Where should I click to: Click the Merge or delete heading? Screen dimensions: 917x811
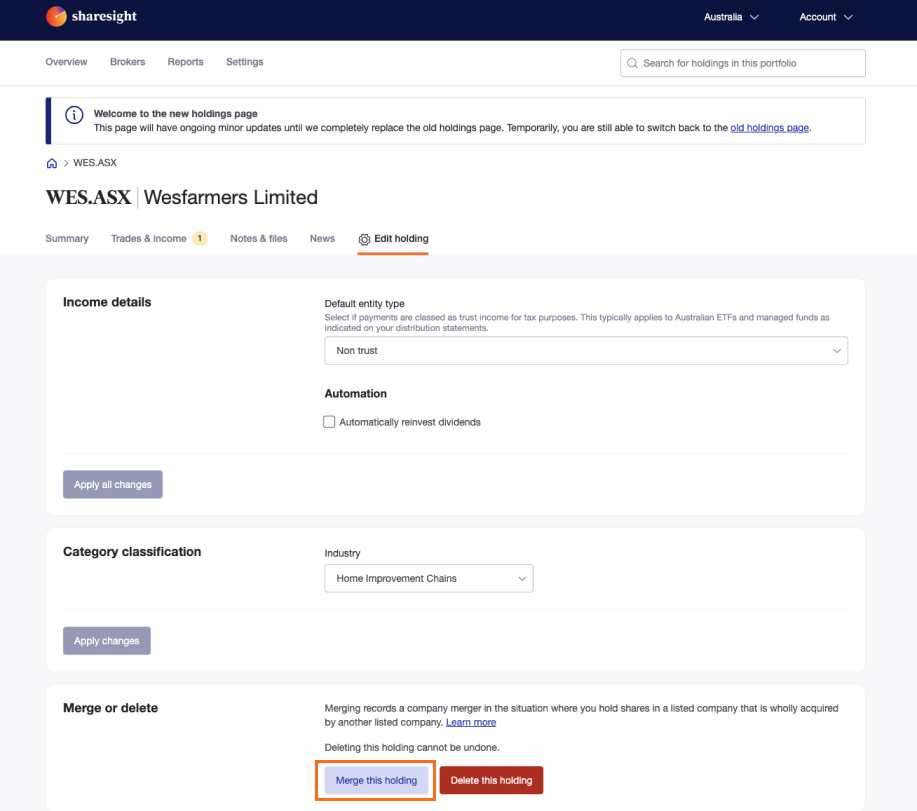(111, 708)
